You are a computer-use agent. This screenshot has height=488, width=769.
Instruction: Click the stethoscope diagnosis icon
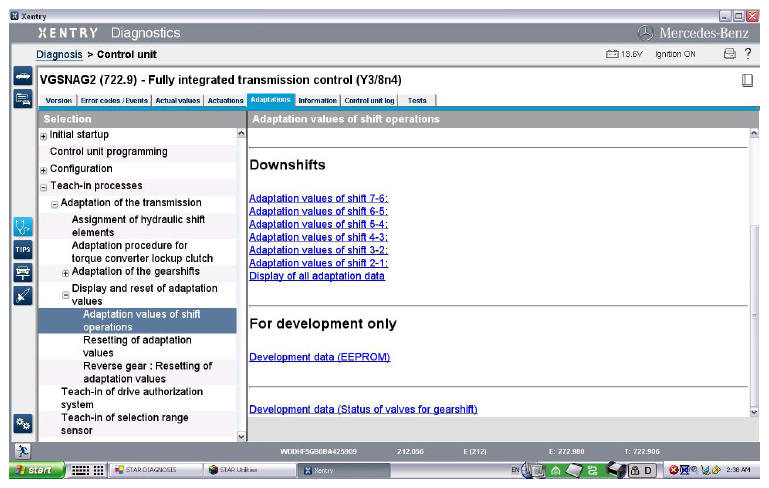coord(22,225)
